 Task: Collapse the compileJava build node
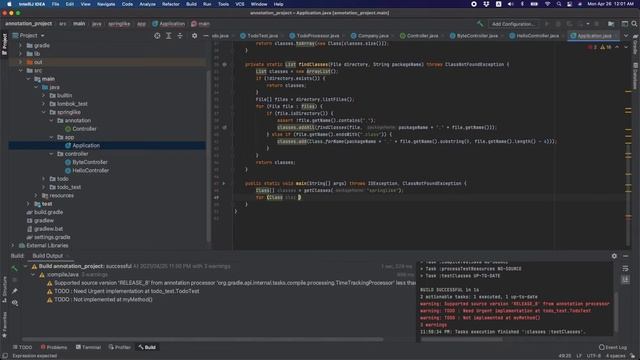pos(33,275)
